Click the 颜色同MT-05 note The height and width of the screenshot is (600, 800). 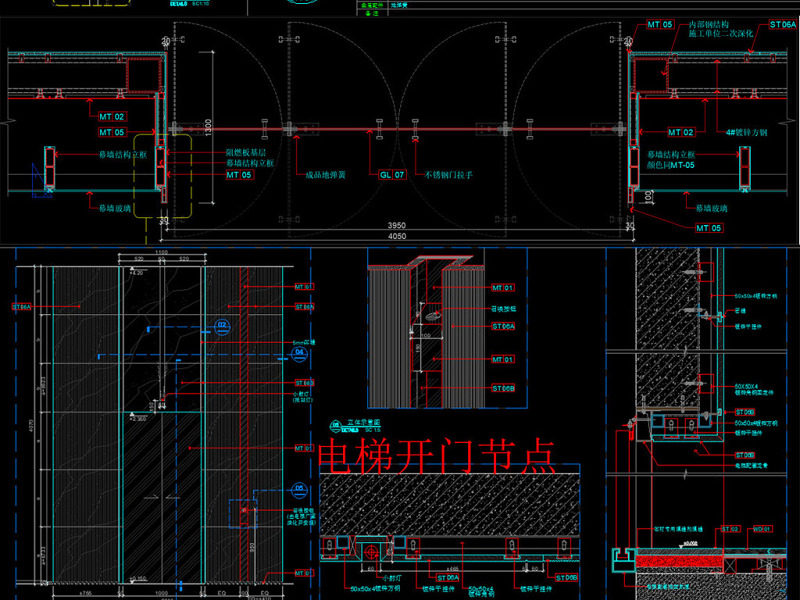670,165
